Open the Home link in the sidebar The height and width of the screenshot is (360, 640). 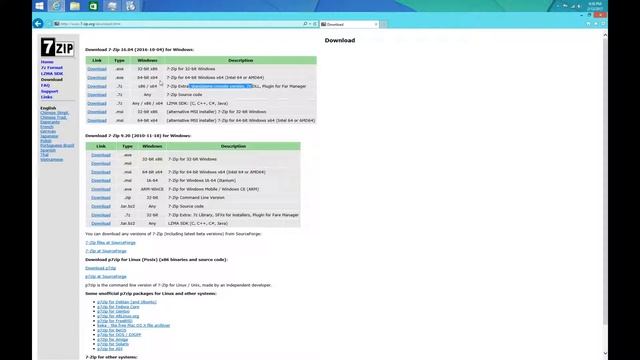47,62
